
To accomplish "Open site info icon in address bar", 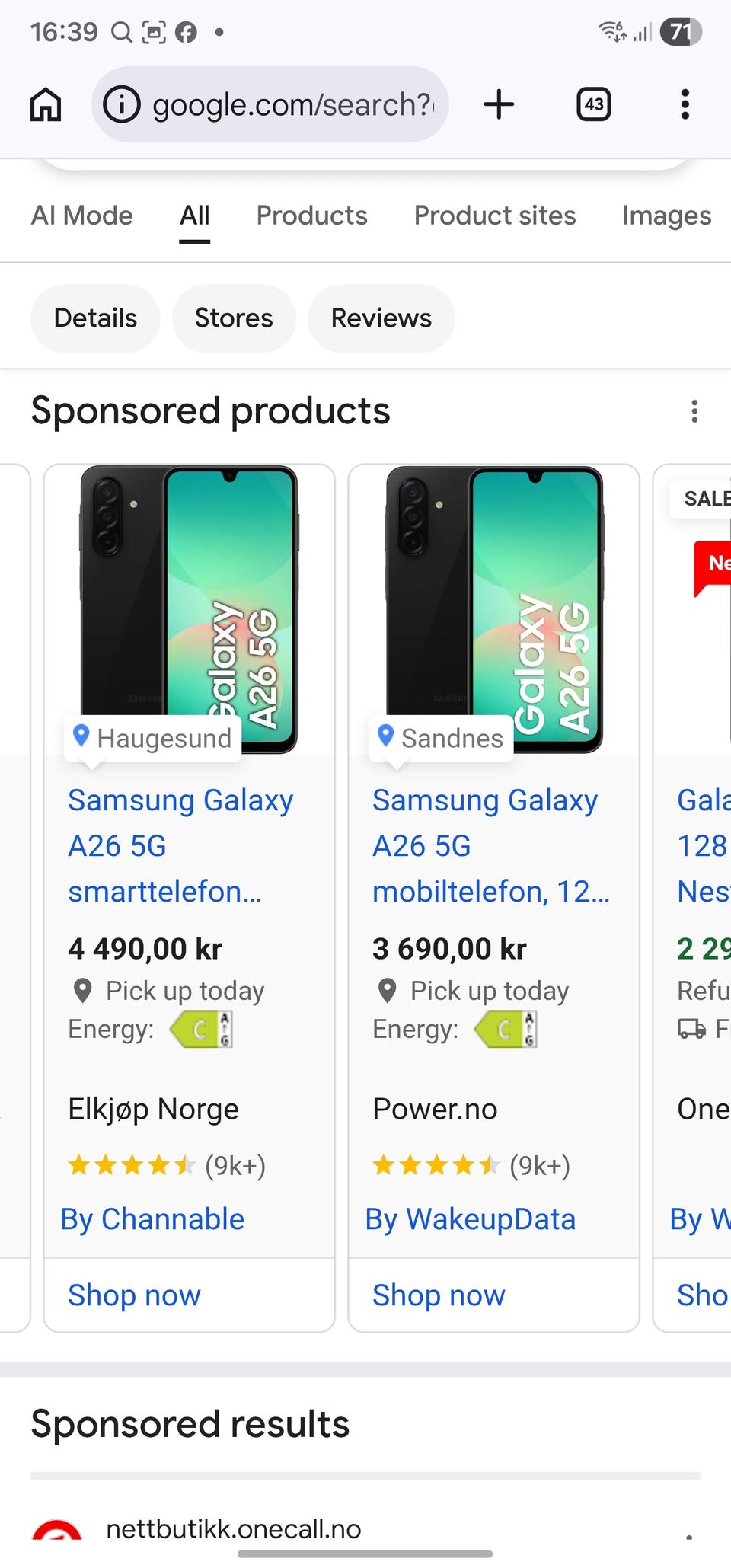I will (122, 104).
